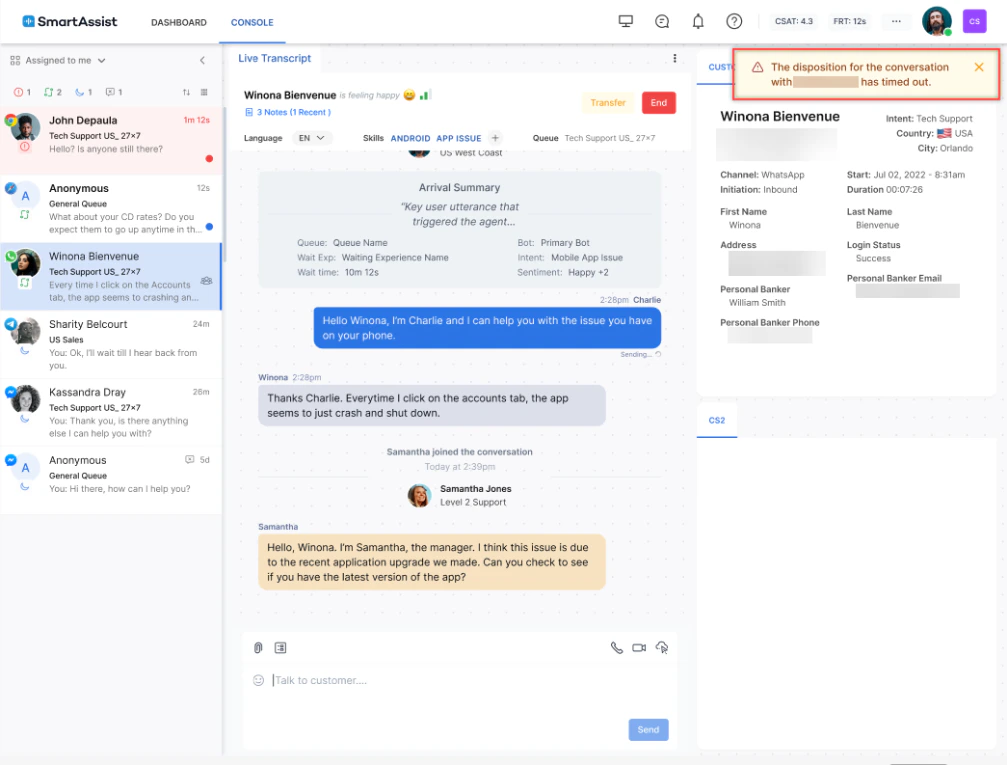1007x765 pixels.
Task: Click Samantha's orange message bubble
Action: tap(432, 562)
